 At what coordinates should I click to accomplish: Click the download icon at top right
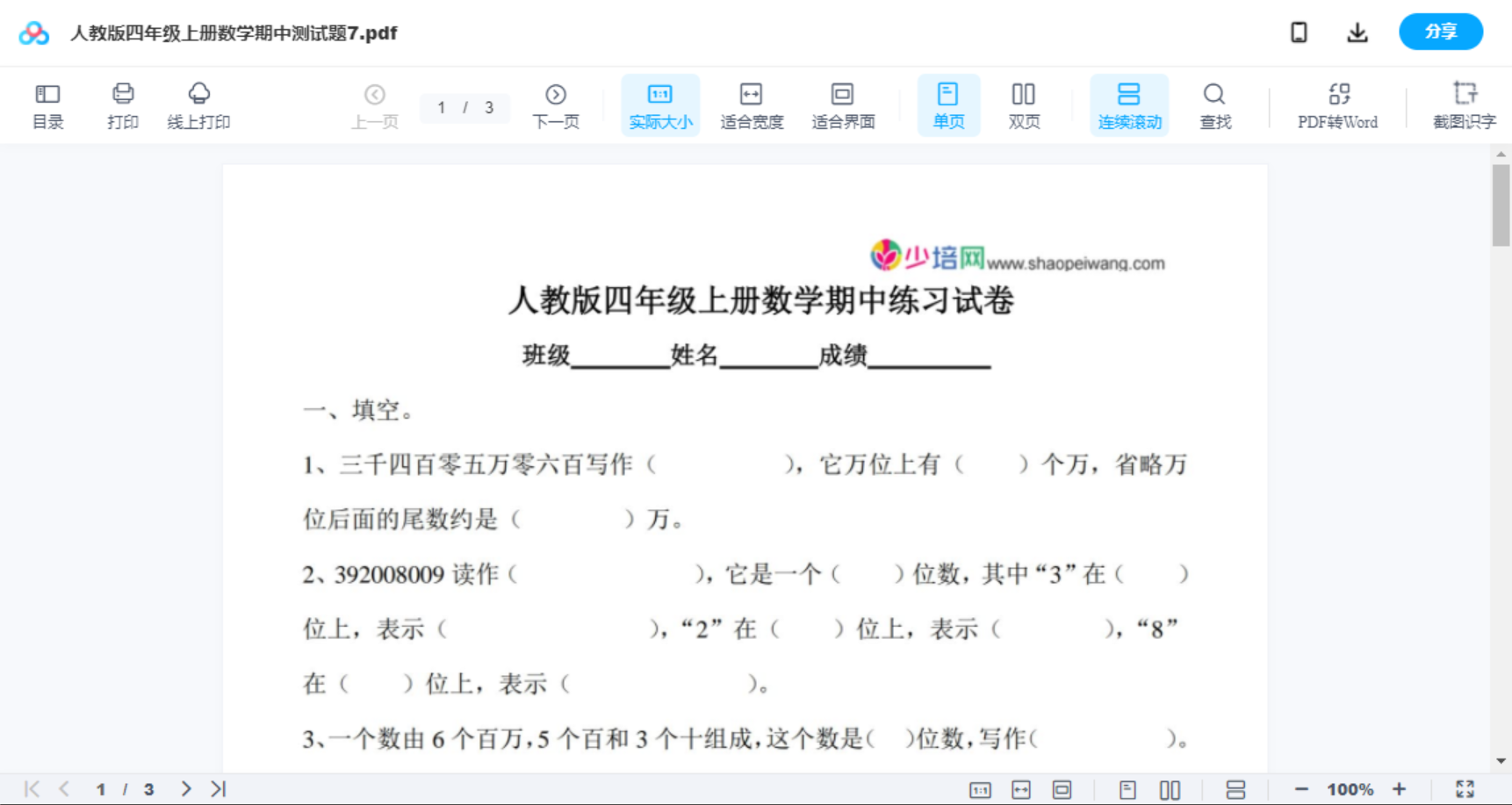pyautogui.click(x=1357, y=32)
